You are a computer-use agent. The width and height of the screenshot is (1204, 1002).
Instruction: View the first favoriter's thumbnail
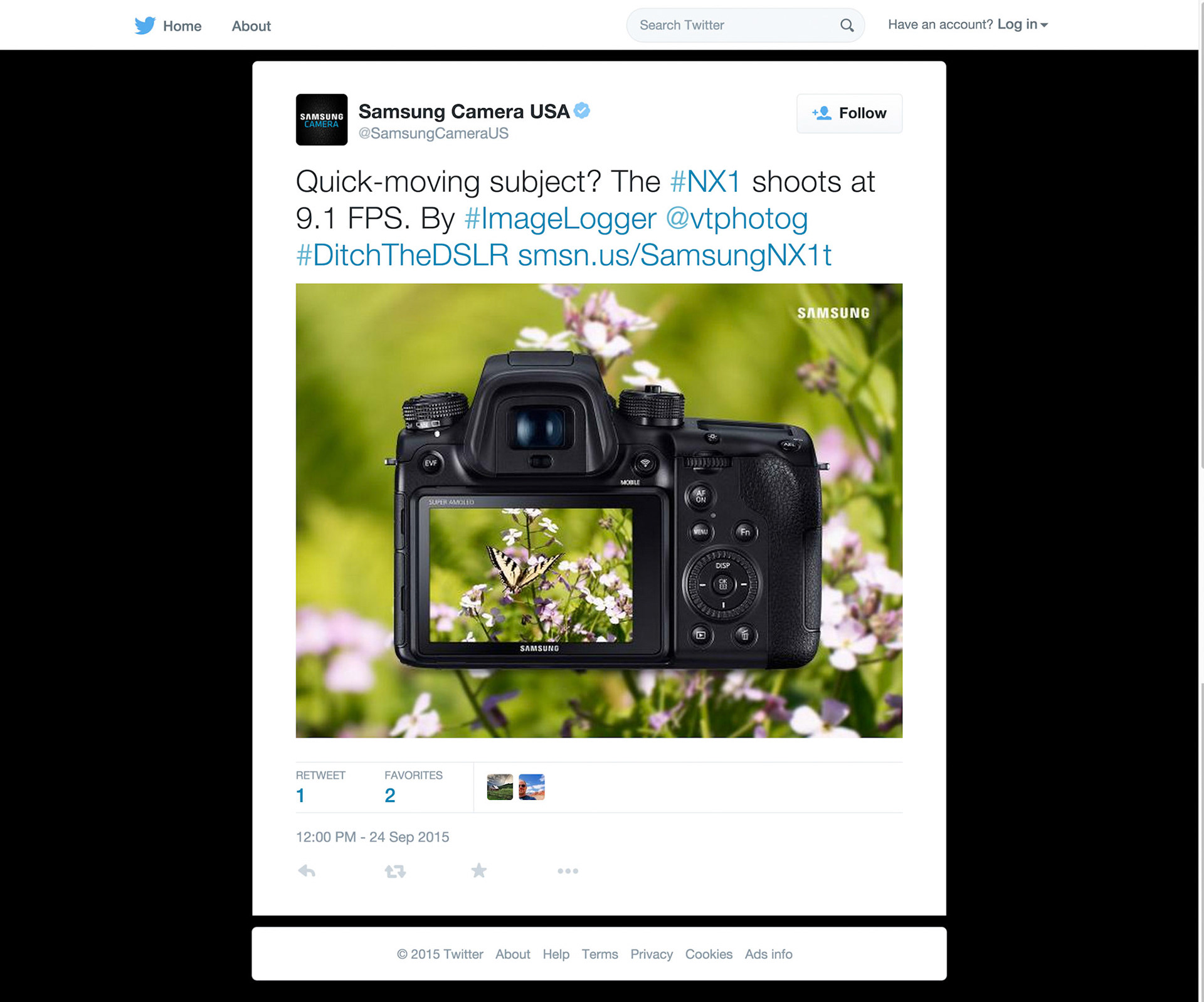(x=500, y=787)
